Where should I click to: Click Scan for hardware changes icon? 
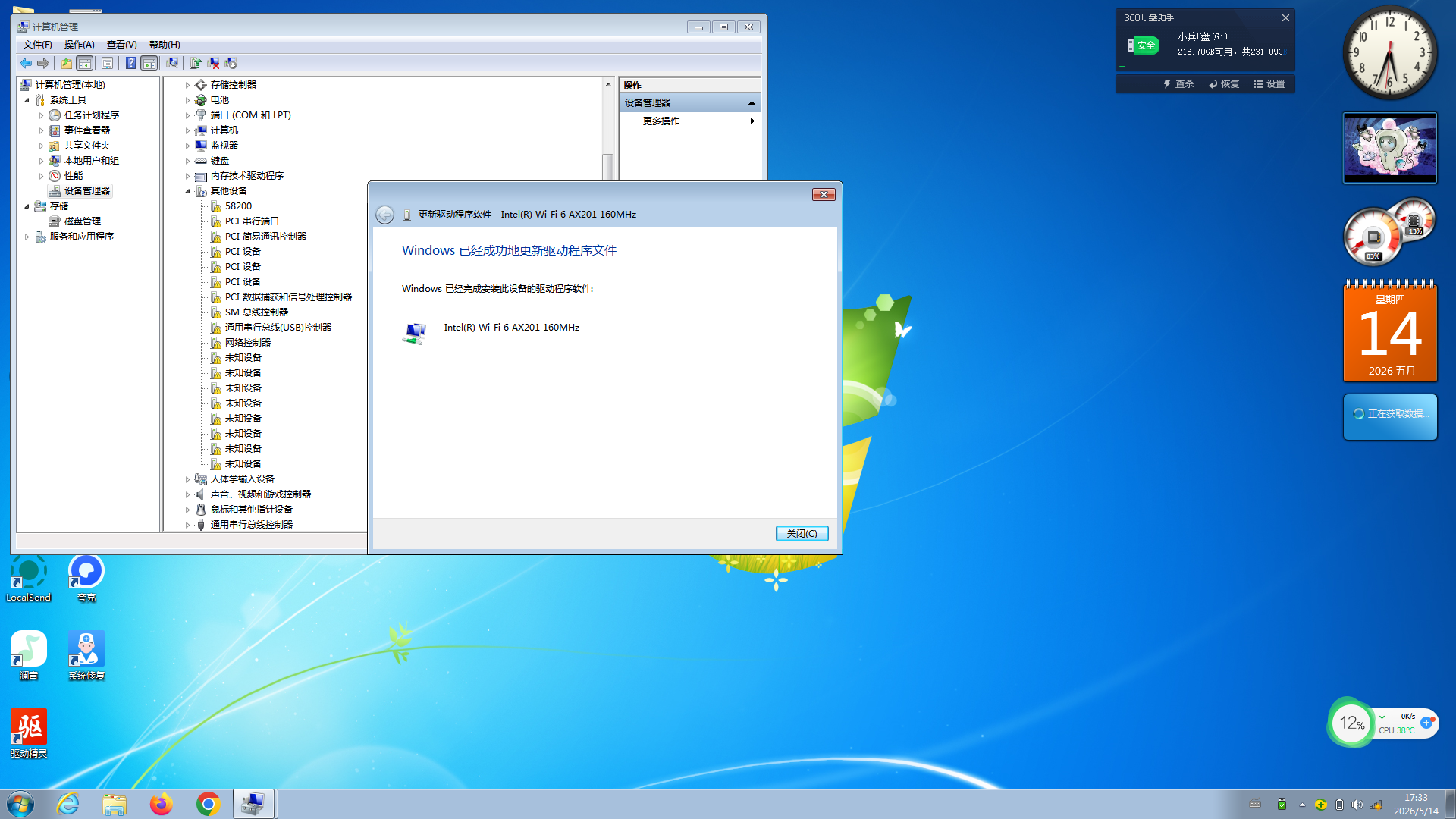[x=172, y=64]
